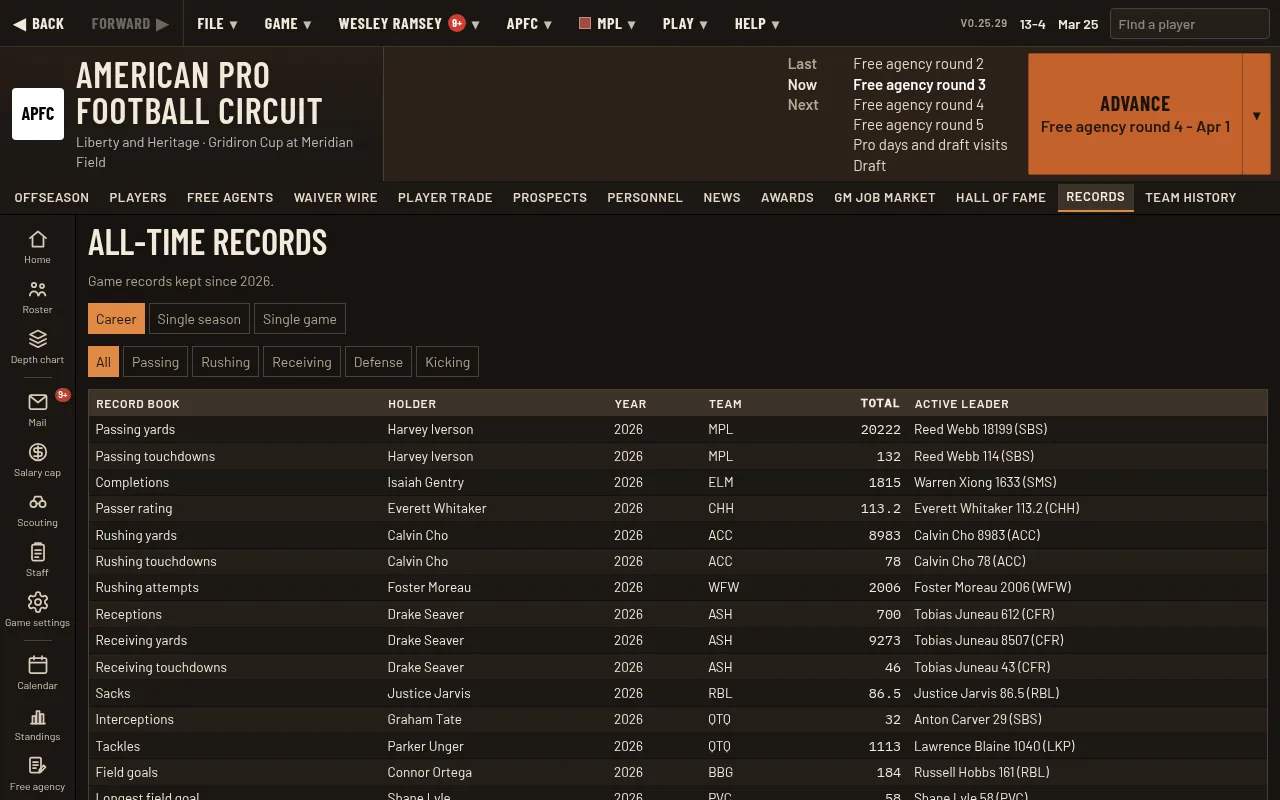This screenshot has height=800, width=1280.
Task: Open the Salary cap sidebar icon
Action: 37,459
